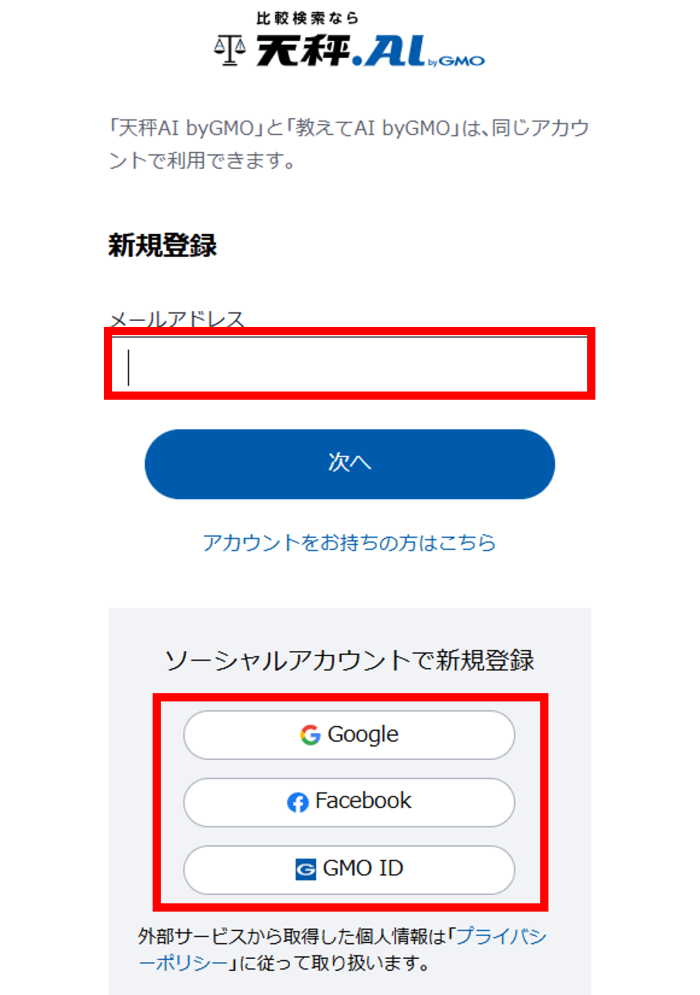Image resolution: width=700 pixels, height=995 pixels.
Task: Choose the GMO ID registration button label
Action: tap(363, 869)
